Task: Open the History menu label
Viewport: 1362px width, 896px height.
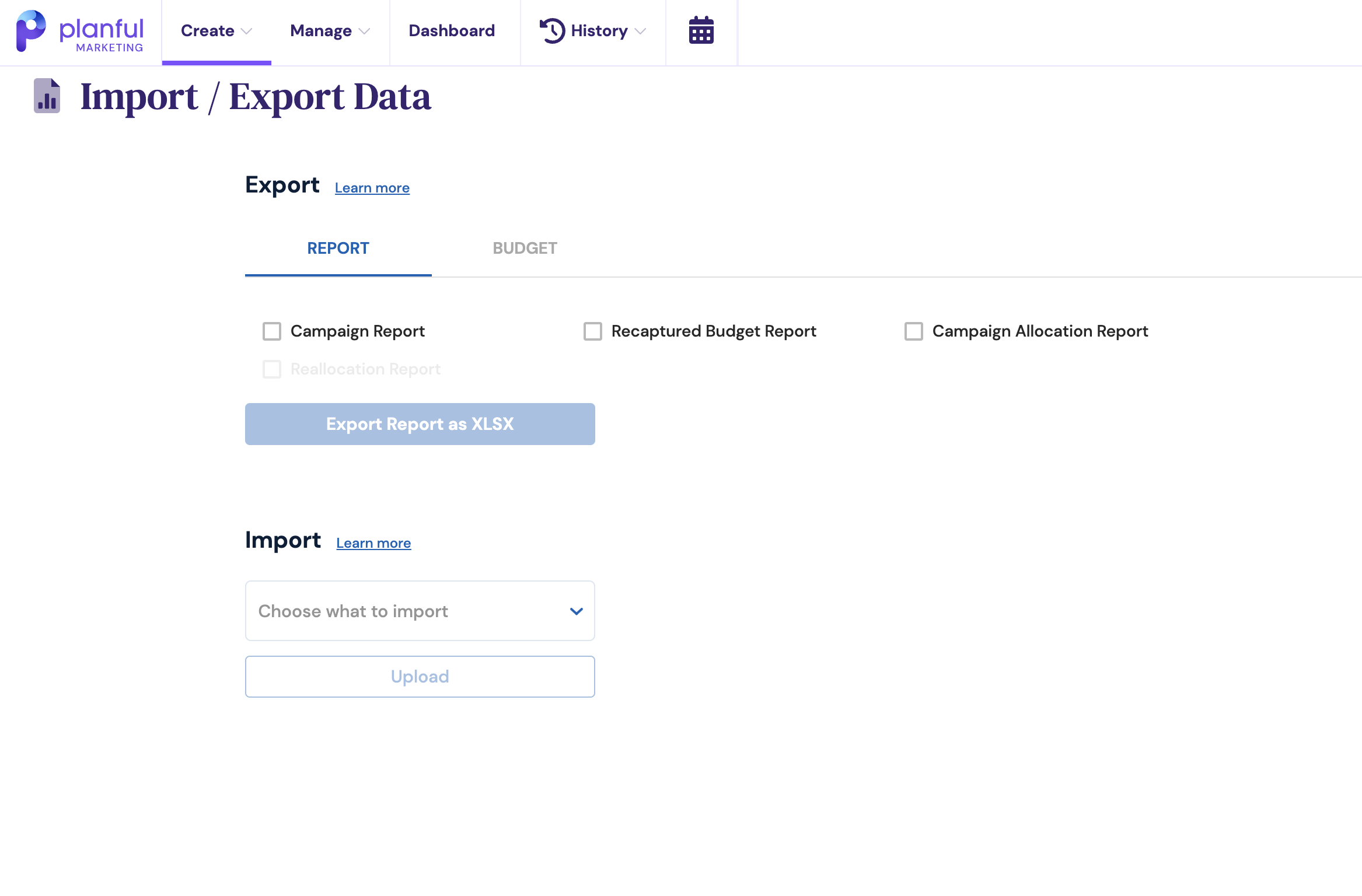Action: pos(599,31)
